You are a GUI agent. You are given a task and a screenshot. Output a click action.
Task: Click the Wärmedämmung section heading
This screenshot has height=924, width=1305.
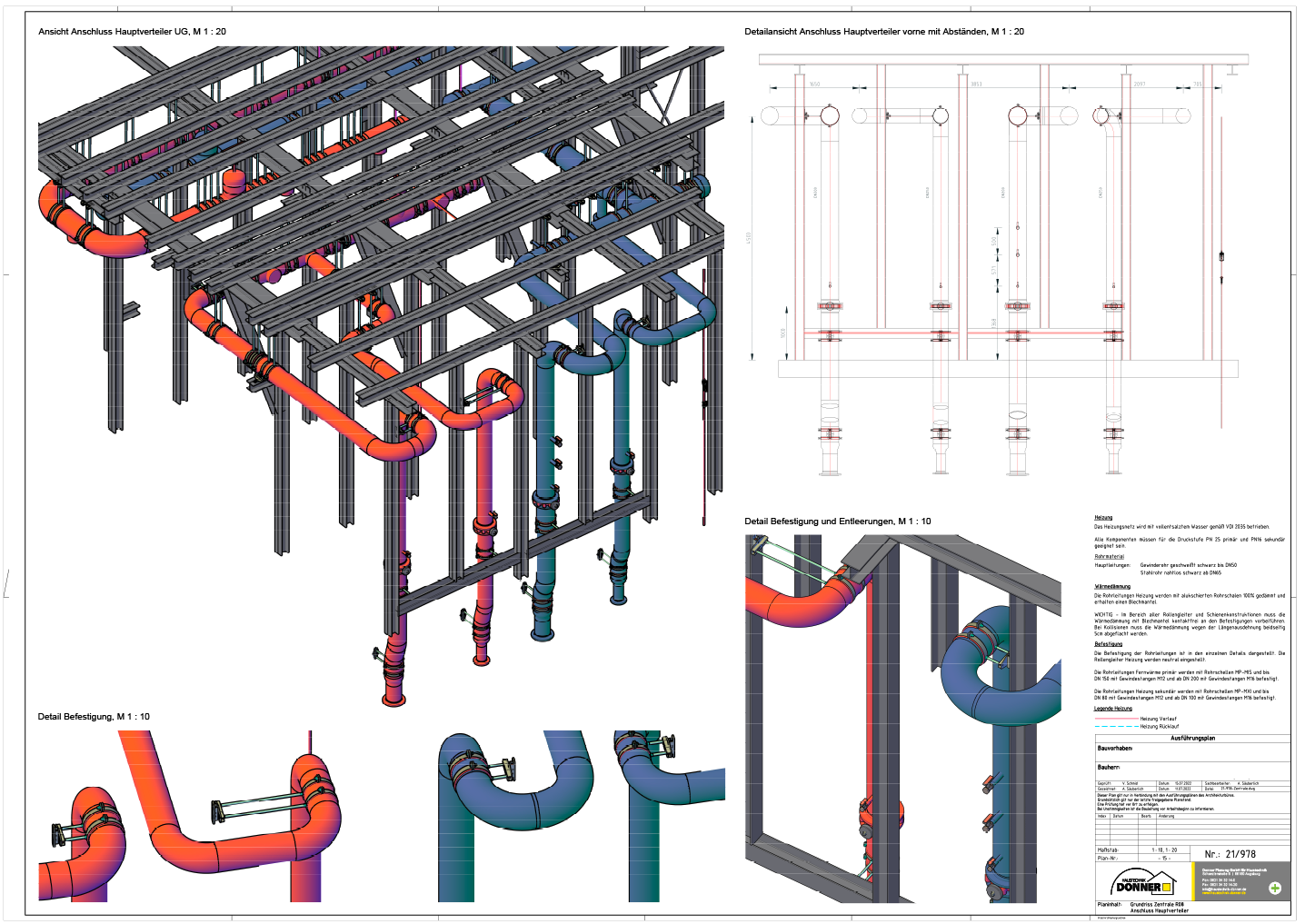point(1112,587)
